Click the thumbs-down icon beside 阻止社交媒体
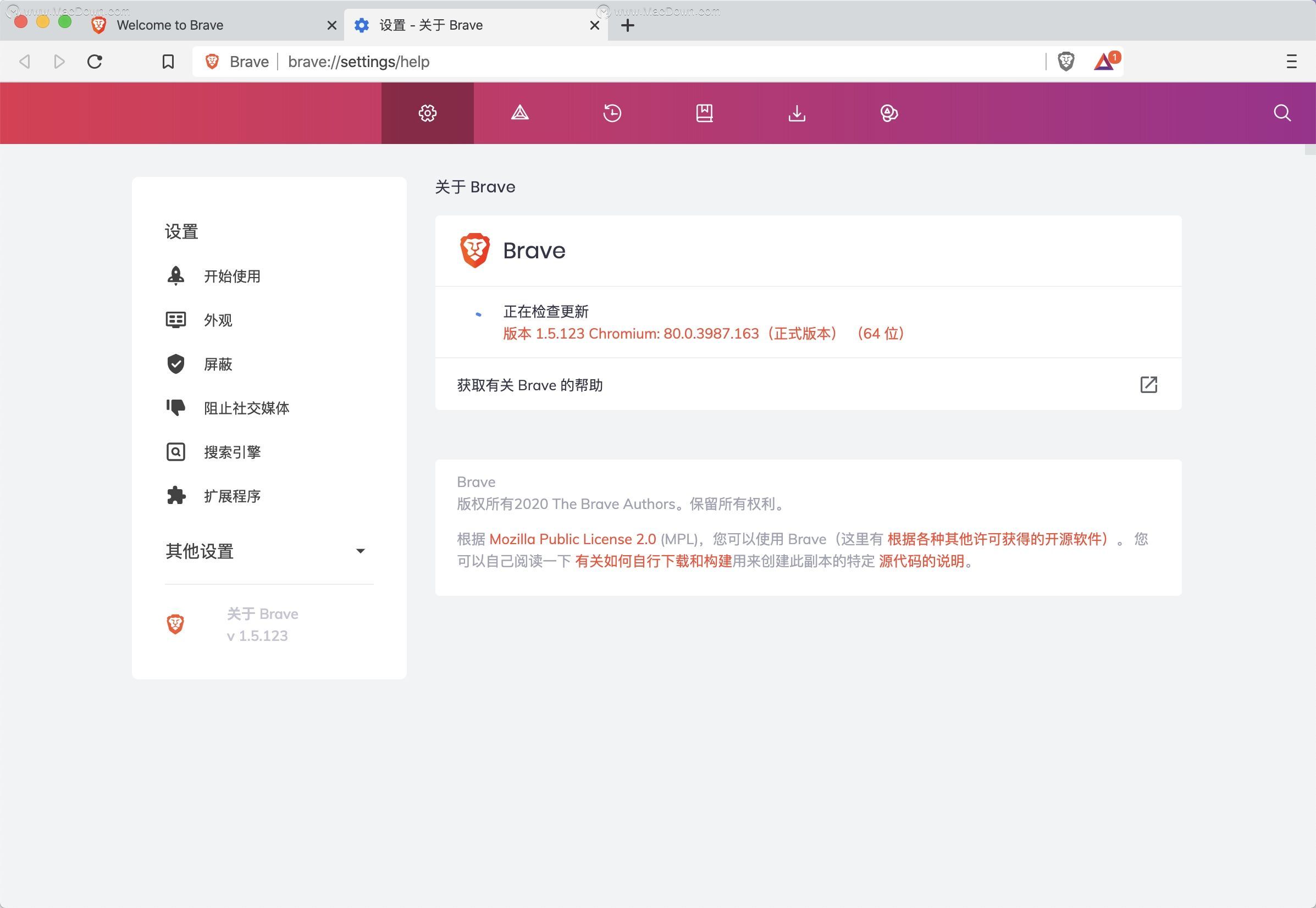This screenshot has height=908, width=1316. tap(176, 407)
